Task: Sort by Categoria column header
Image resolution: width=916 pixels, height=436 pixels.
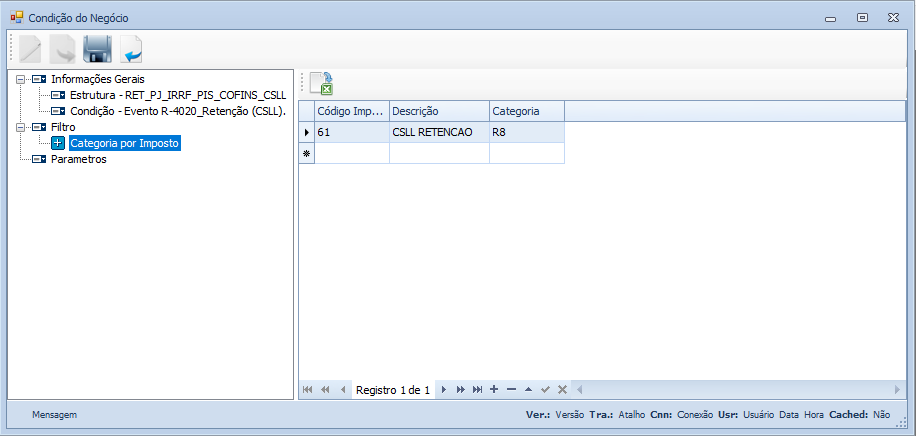Action: pyautogui.click(x=527, y=111)
